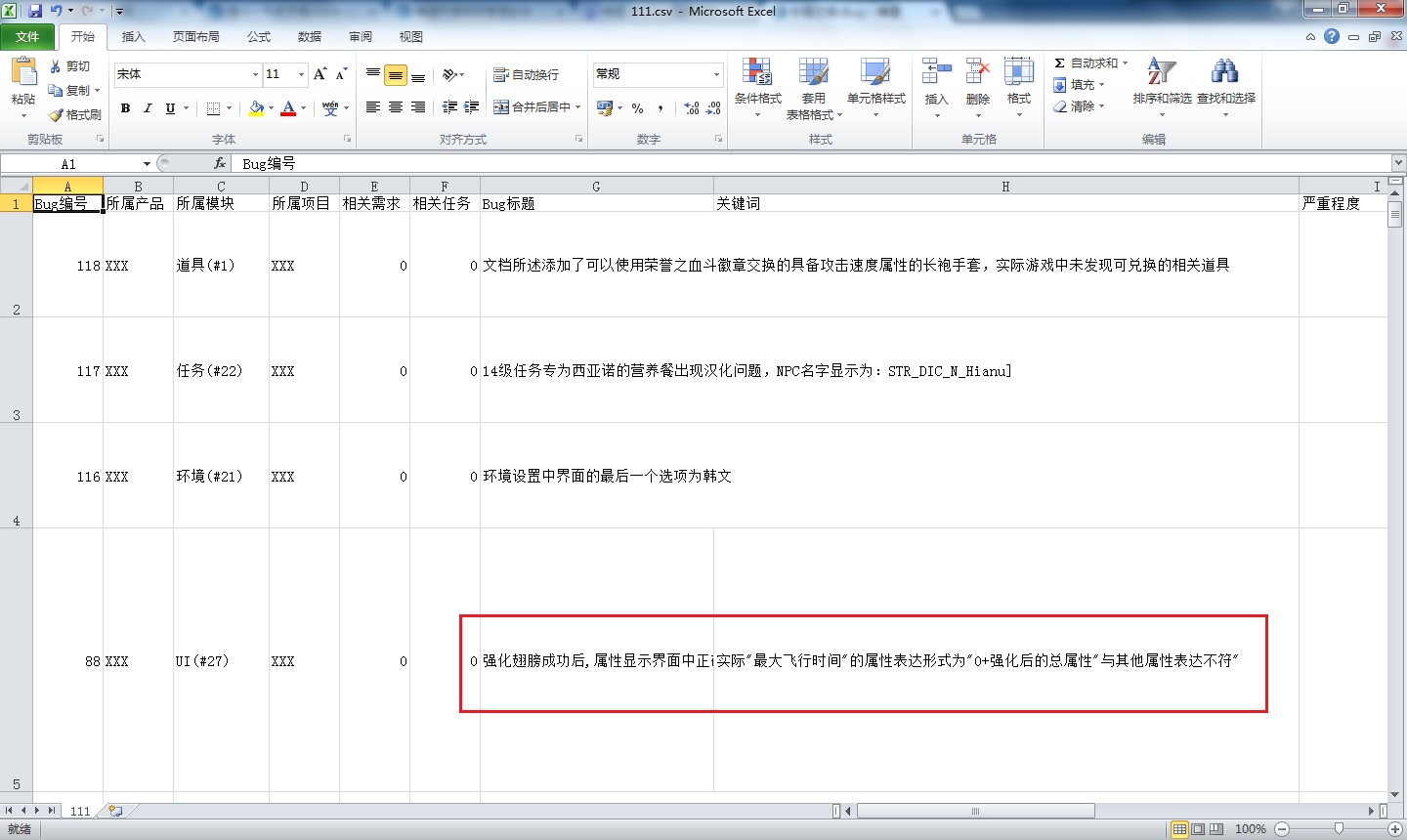Image resolution: width=1407 pixels, height=840 pixels.
Task: Open the font size dropdown arrow
Action: [x=301, y=75]
